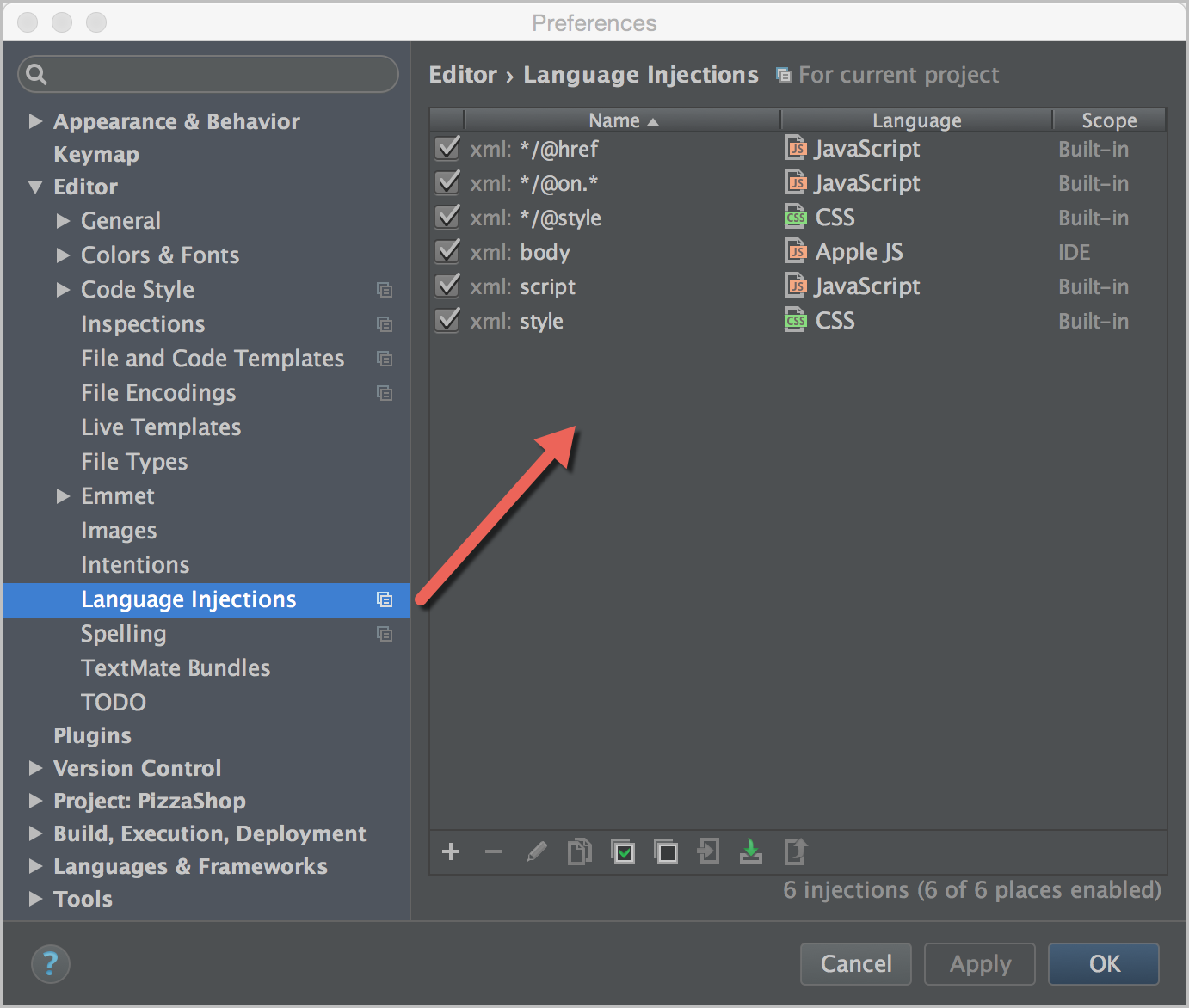
Task: Collapse the Editor tree section
Action: [35, 187]
